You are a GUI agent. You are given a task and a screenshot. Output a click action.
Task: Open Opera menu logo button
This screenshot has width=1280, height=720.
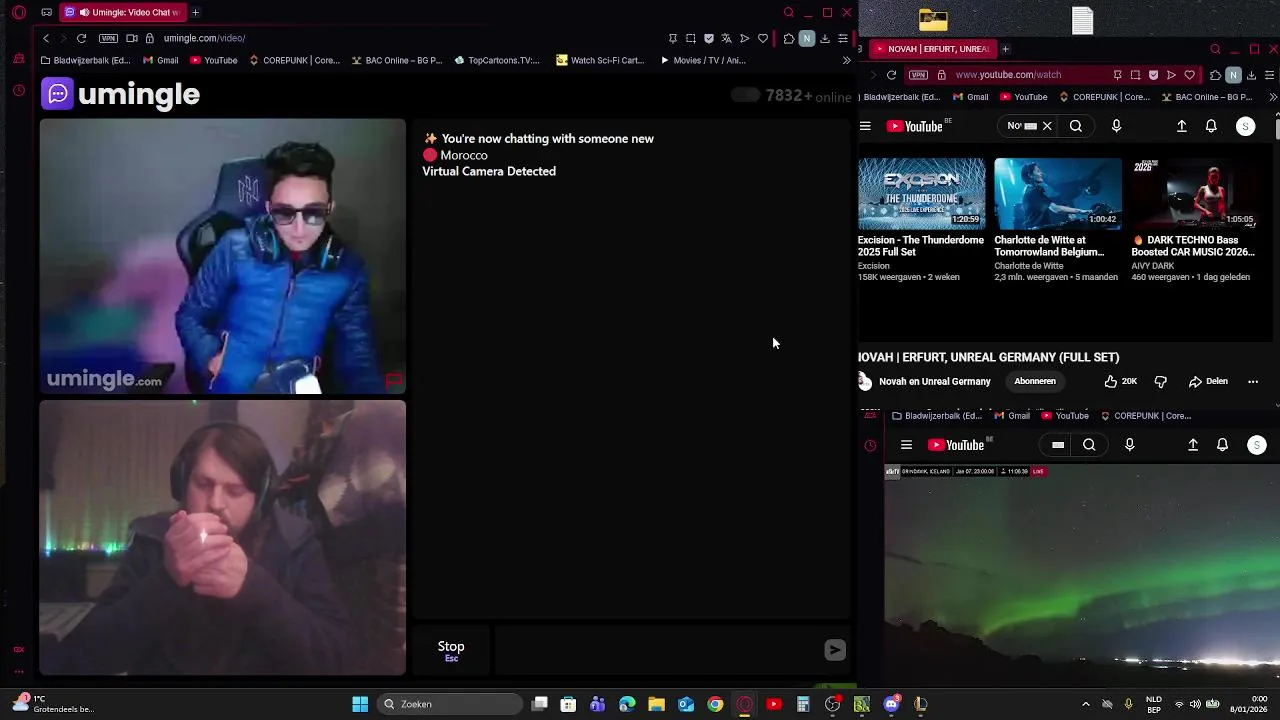[19, 12]
